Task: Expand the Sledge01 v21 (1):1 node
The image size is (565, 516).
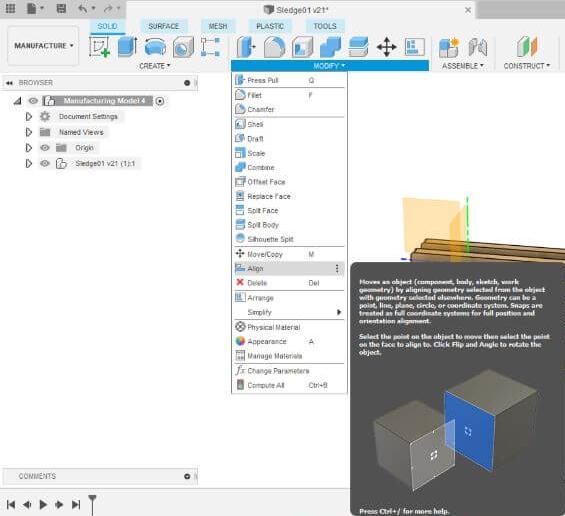Action: click(29, 164)
